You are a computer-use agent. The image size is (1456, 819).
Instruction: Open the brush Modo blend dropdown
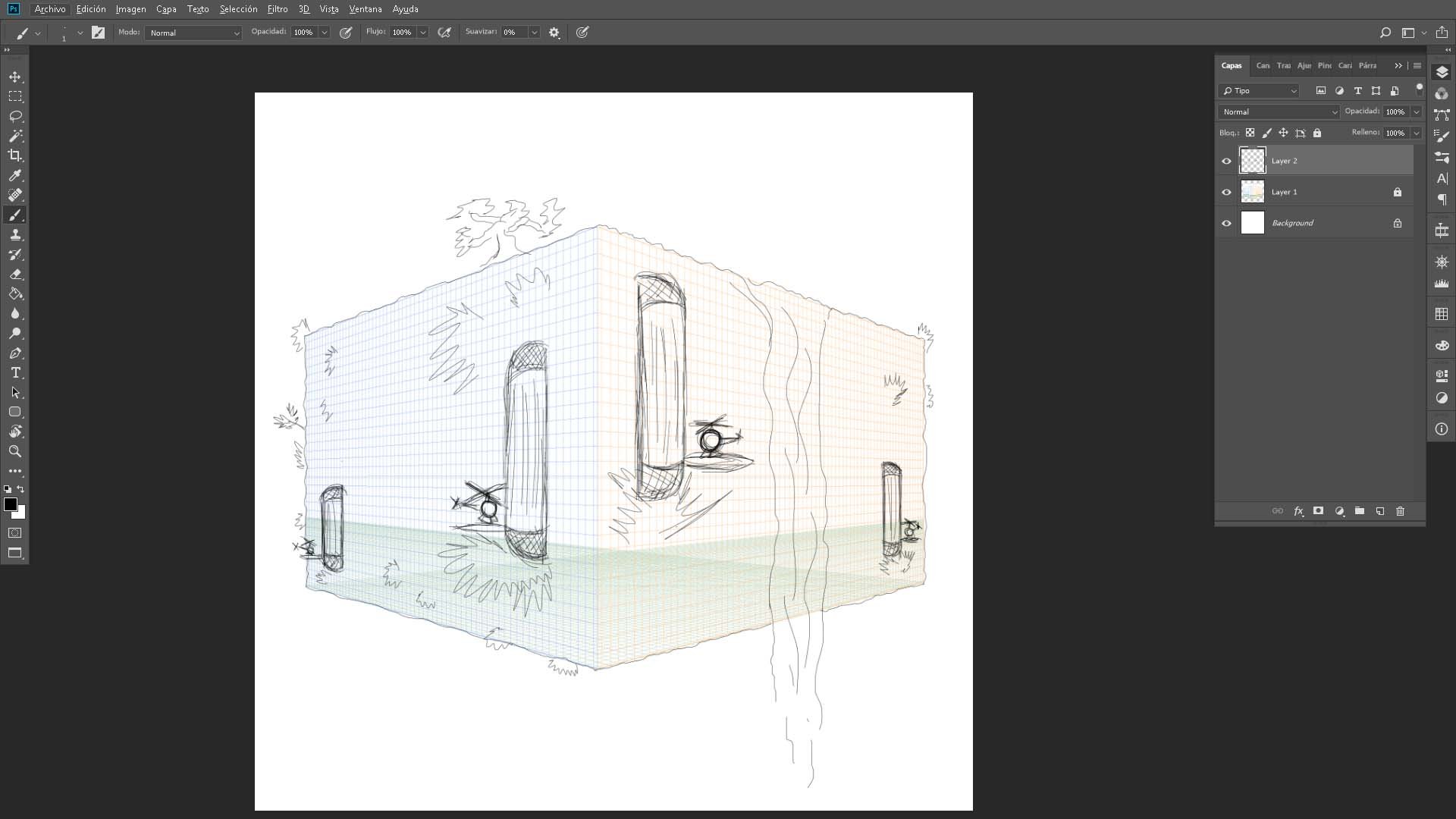point(193,33)
